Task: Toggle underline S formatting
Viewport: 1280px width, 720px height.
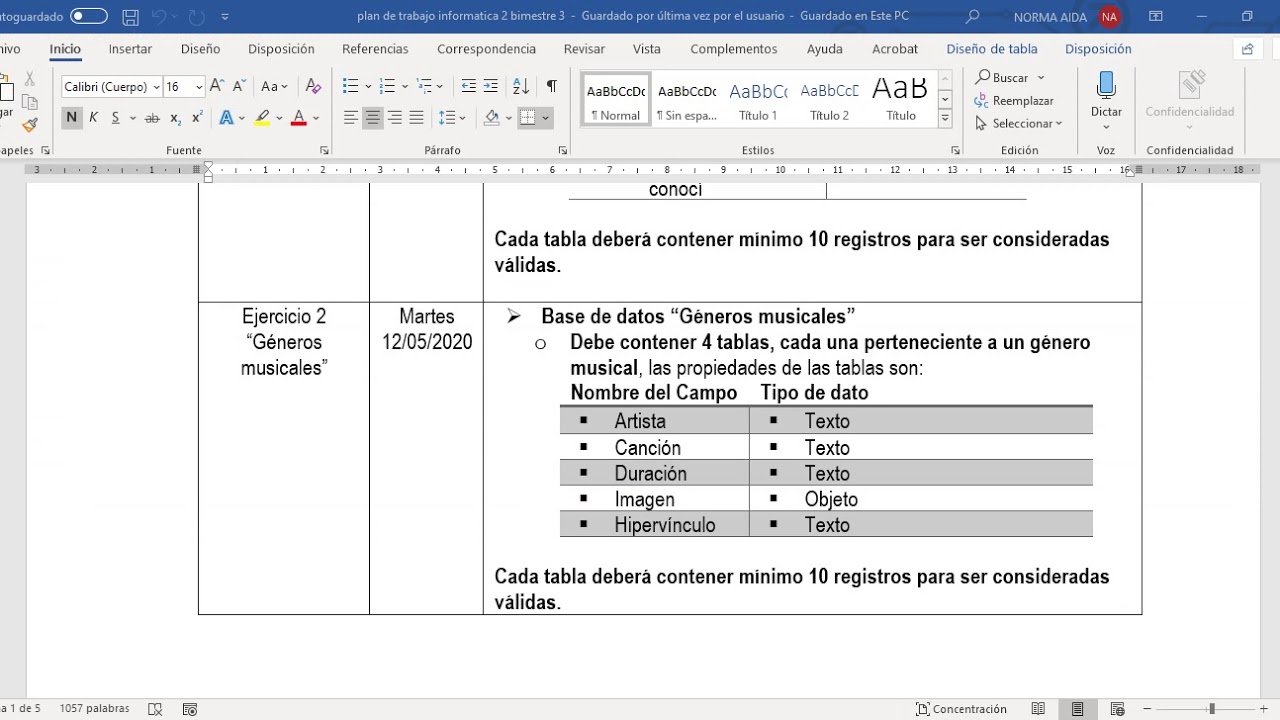Action: tap(115, 118)
